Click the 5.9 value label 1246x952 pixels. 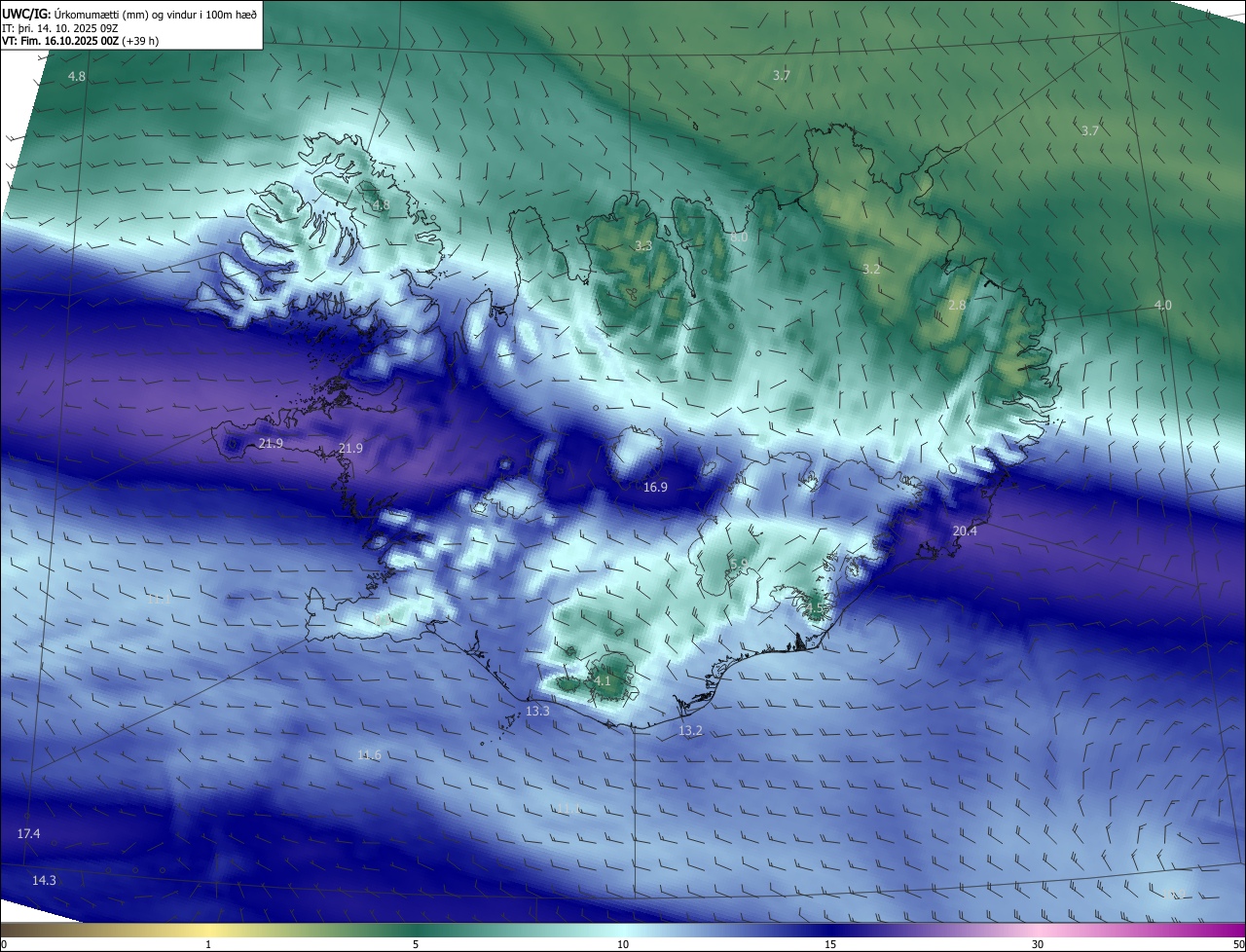[739, 563]
